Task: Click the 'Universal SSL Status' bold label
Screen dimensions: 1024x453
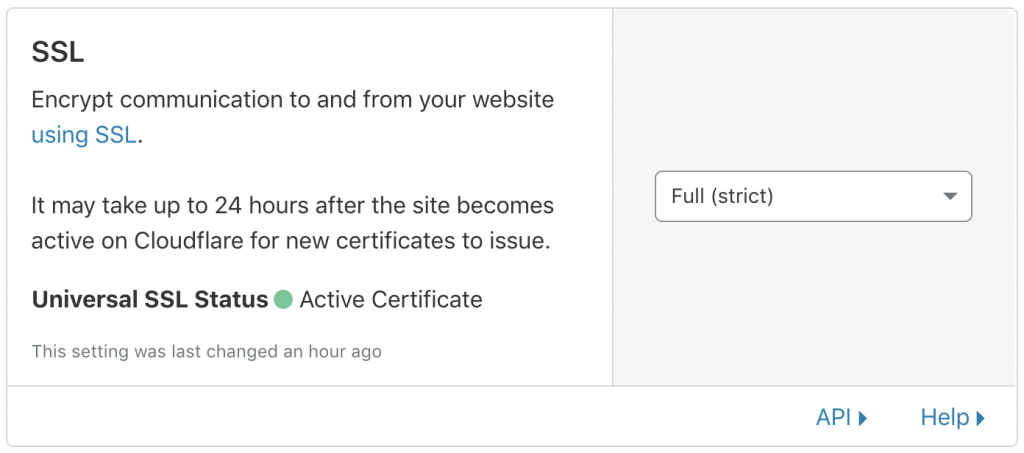Action: (x=150, y=300)
